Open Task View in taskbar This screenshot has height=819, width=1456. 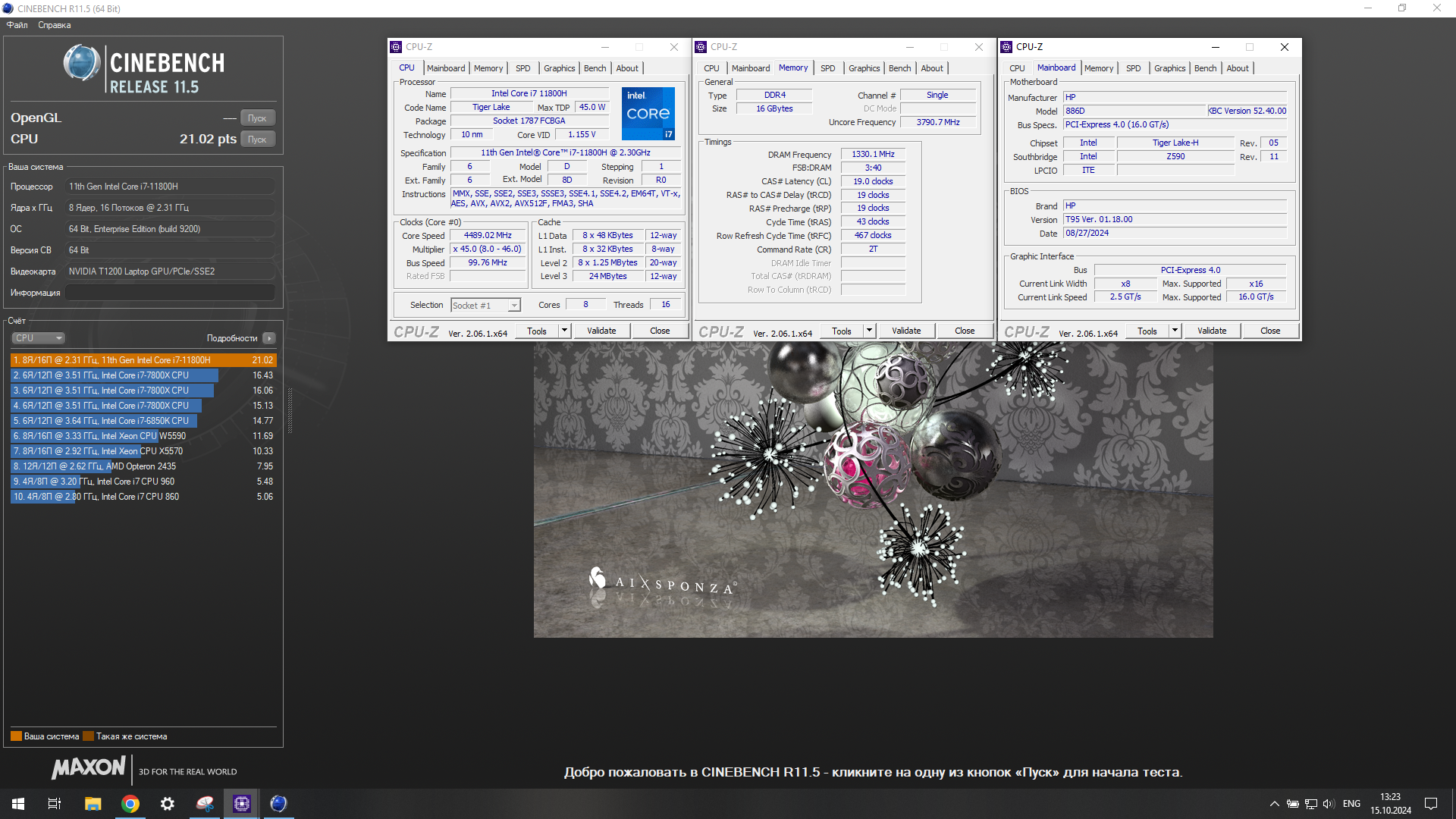coord(55,804)
